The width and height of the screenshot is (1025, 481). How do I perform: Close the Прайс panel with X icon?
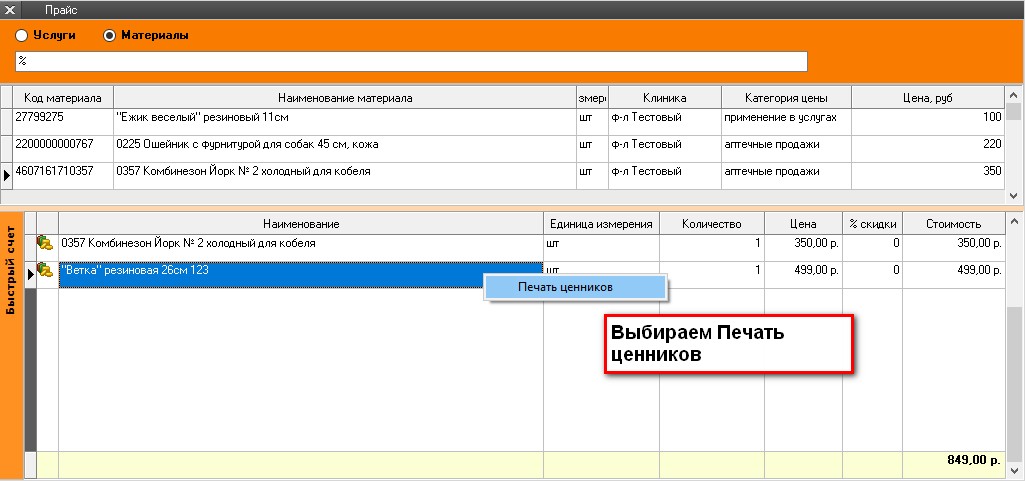point(10,10)
